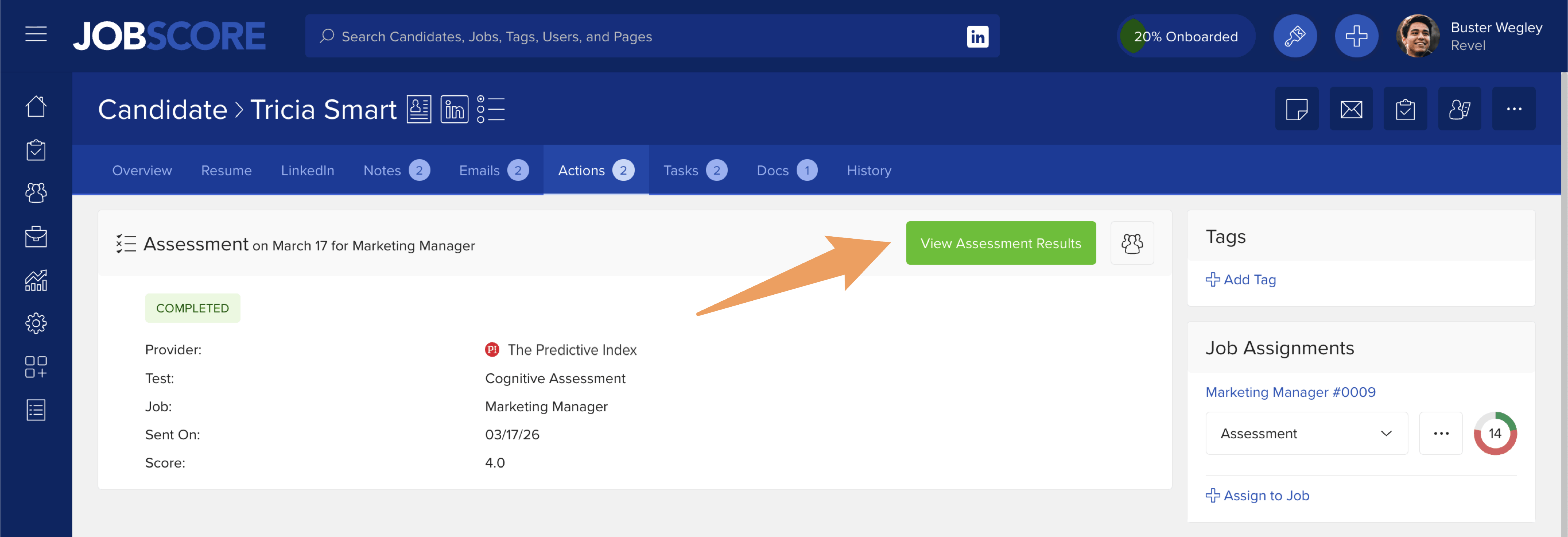Image resolution: width=1568 pixels, height=537 pixels.
Task: Click the list icon beside candidate name
Action: click(491, 110)
